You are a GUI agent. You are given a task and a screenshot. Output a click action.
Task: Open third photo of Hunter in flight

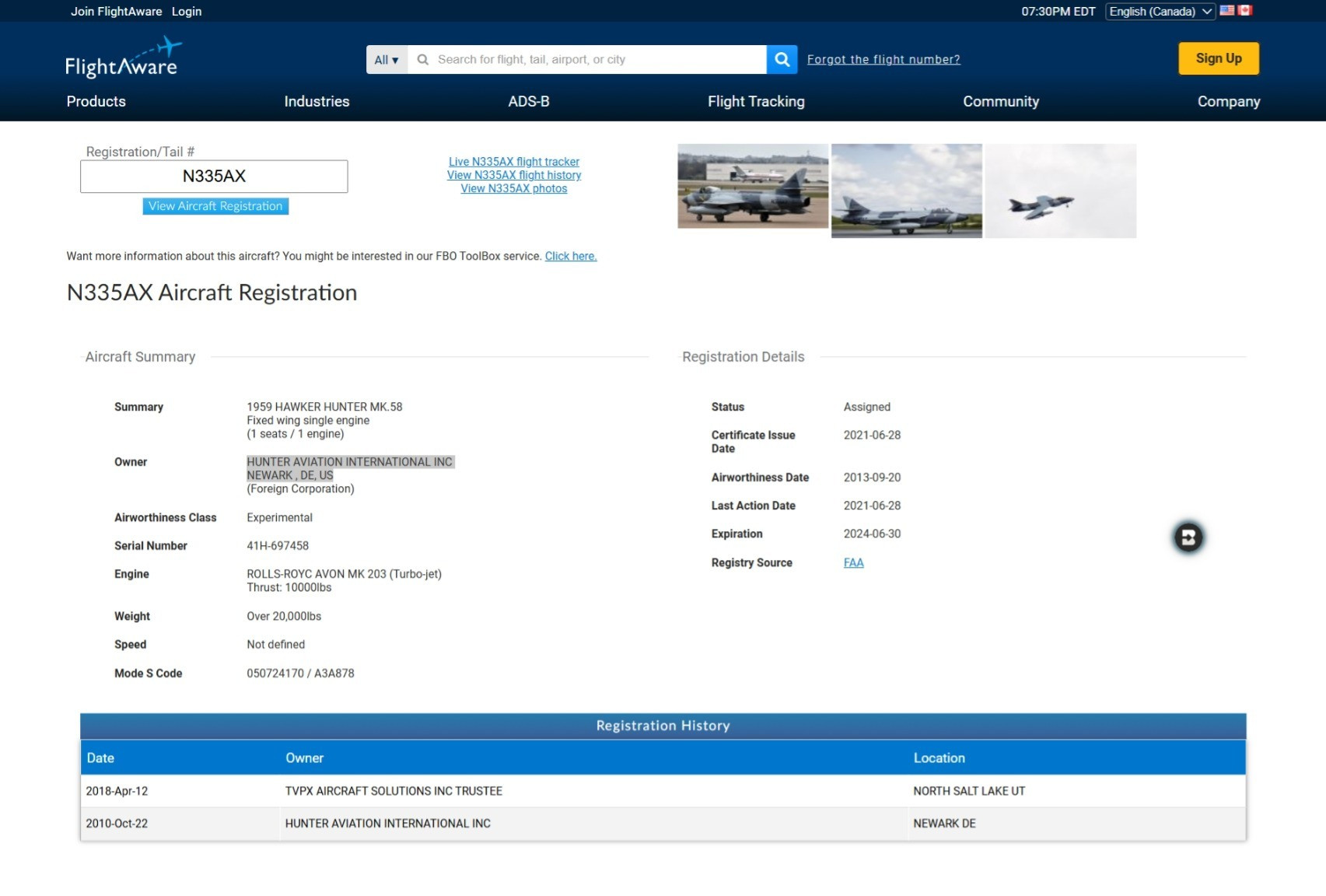pyautogui.click(x=1061, y=191)
